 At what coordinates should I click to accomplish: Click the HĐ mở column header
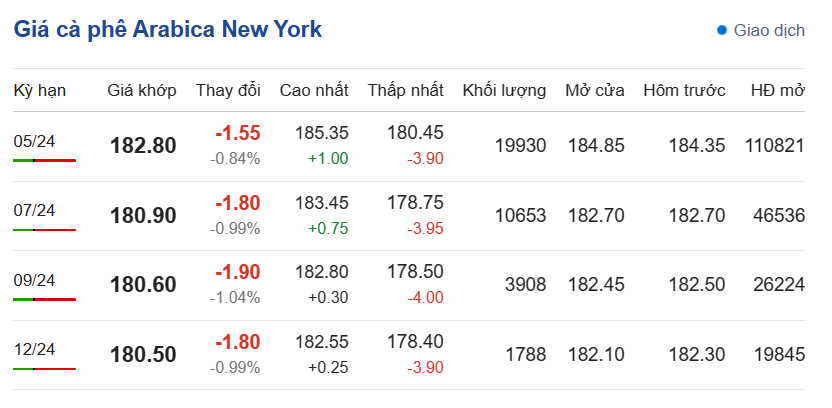(x=778, y=90)
